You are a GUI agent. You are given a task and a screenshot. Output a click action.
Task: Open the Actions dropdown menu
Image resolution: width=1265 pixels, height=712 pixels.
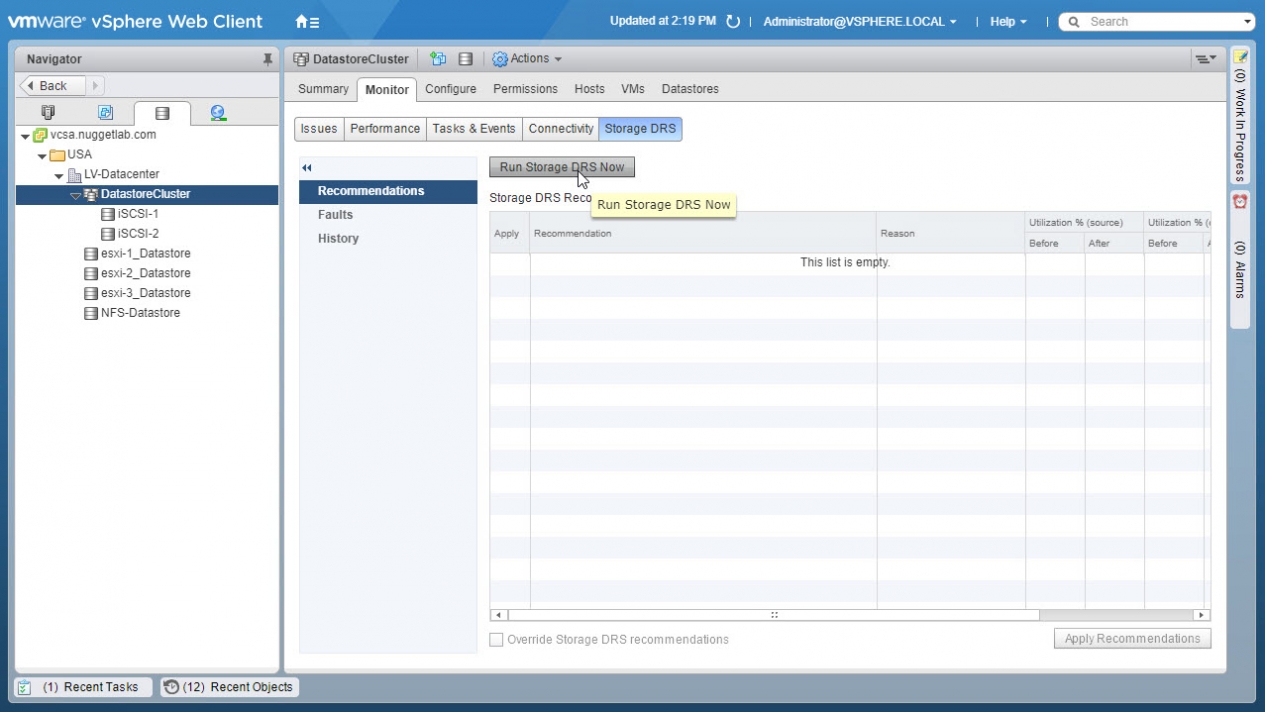527,59
